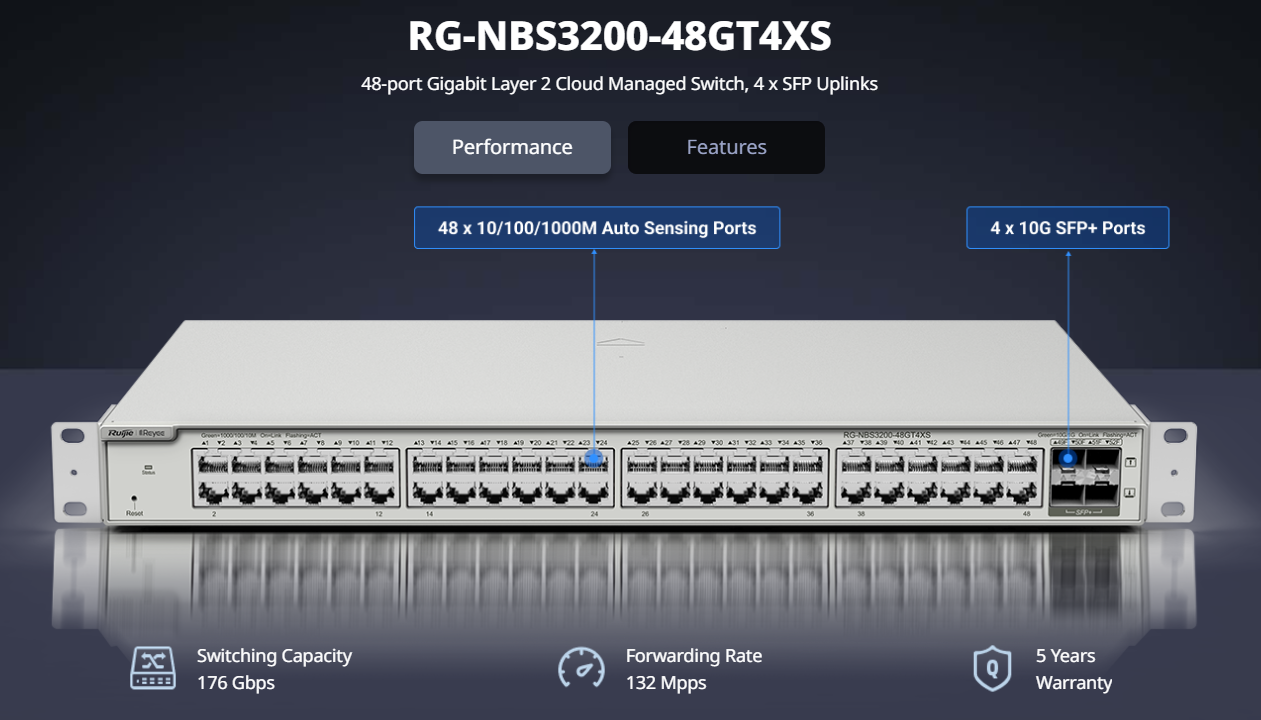
Task: Click the model label printed on the switch
Action: click(887, 435)
